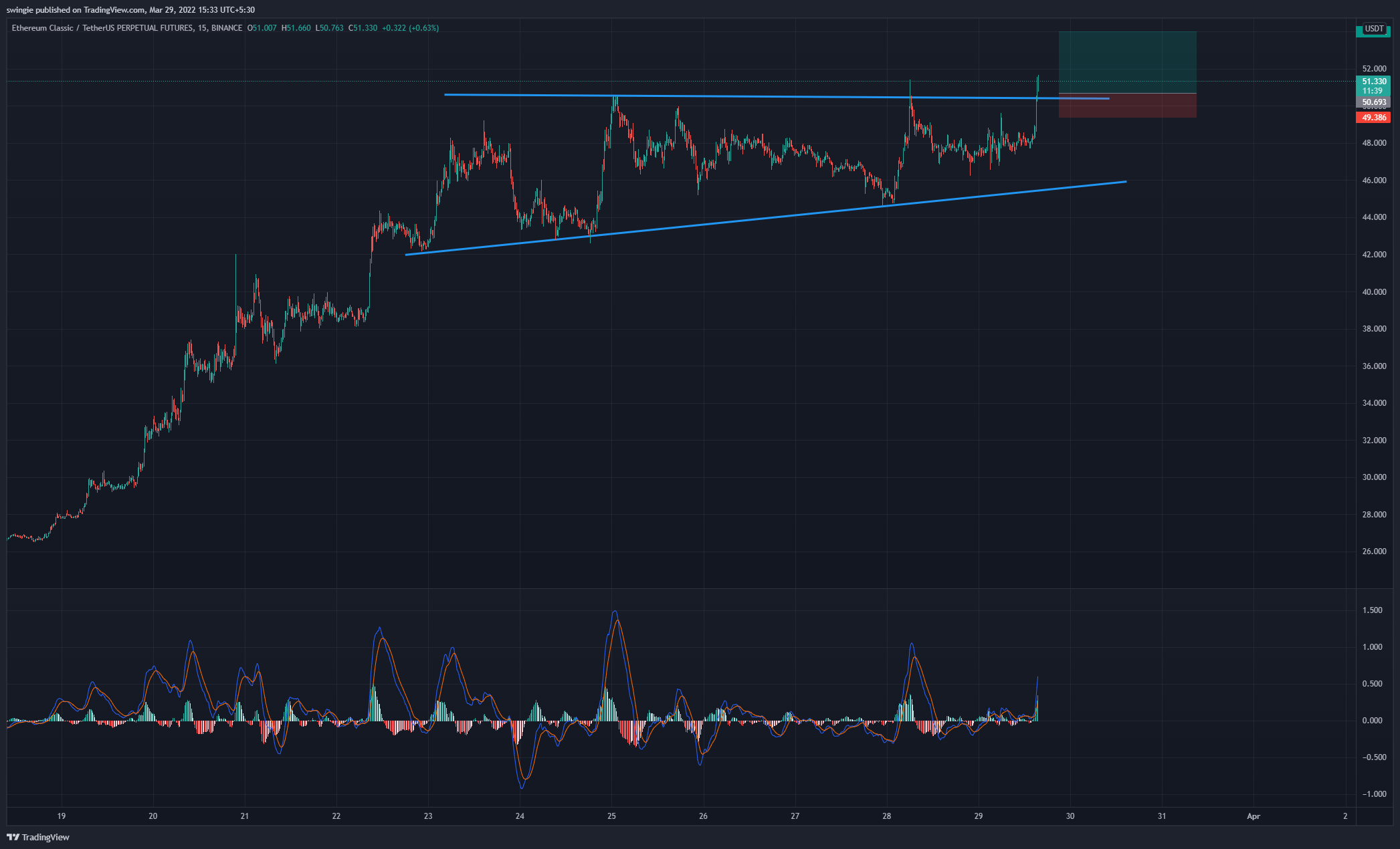Select the upper horizontal blue resistance trendline

pyautogui.click(x=776, y=97)
